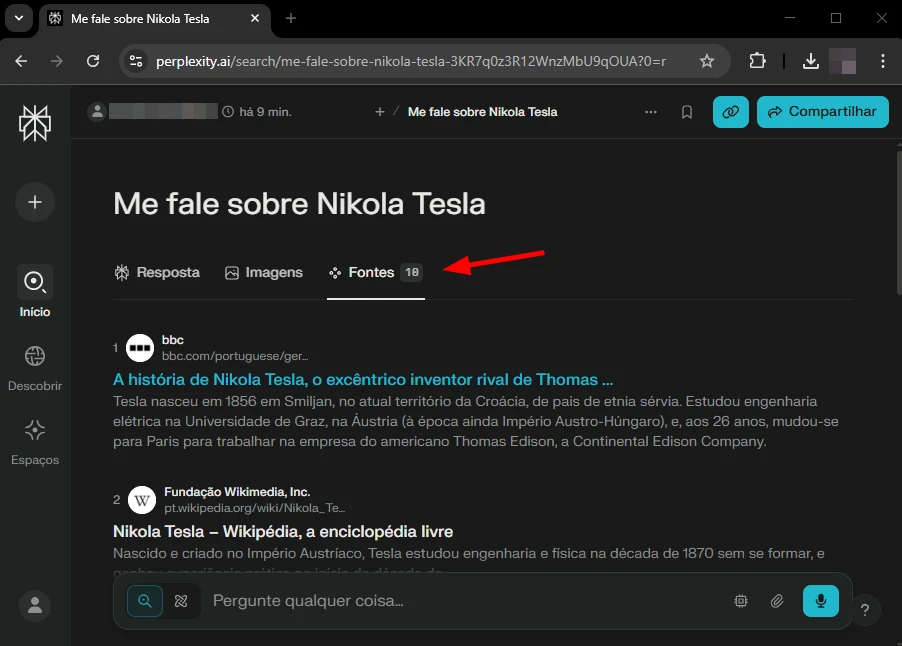Click the Wikimedia source logo
This screenshot has width=902, height=646.
(142, 500)
